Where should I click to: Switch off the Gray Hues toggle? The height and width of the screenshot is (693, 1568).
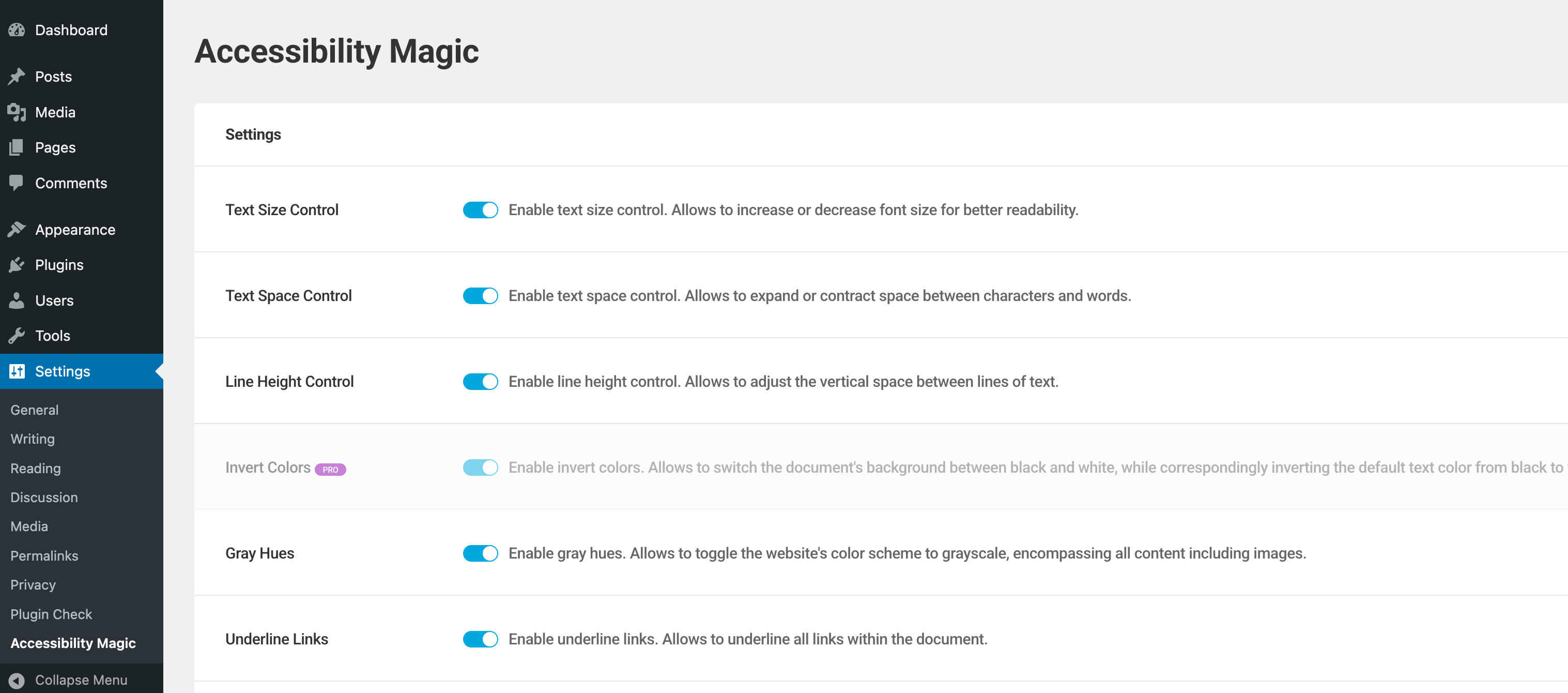click(480, 553)
